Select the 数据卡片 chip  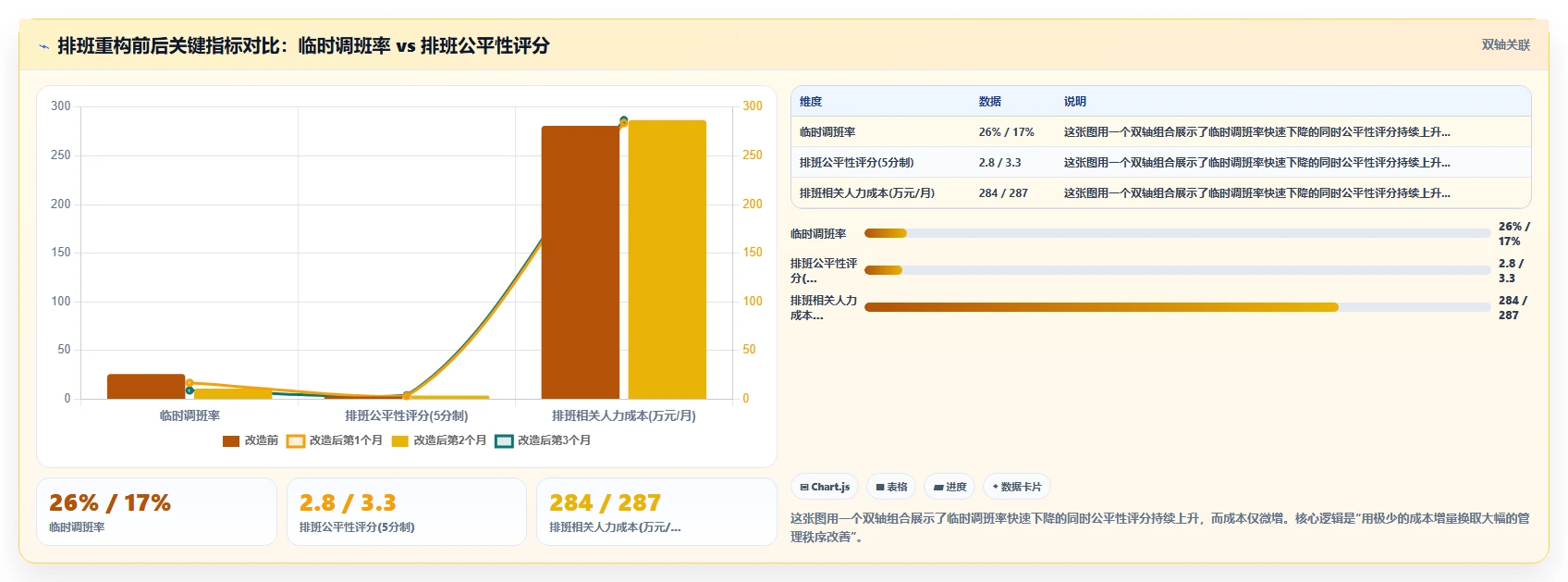click(1017, 487)
